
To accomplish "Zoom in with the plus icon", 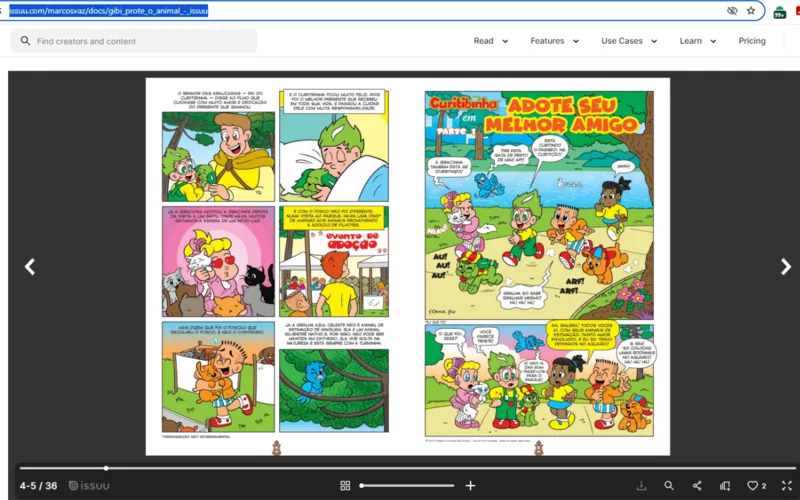I will 470,486.
